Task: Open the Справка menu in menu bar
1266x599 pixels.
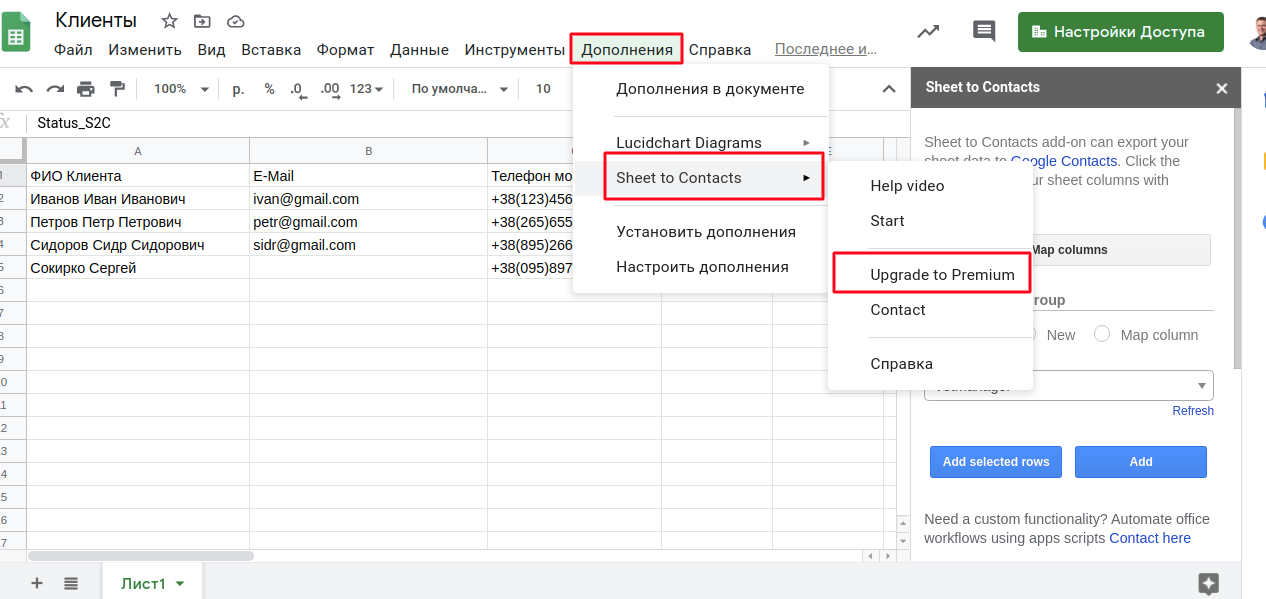Action: pos(720,49)
